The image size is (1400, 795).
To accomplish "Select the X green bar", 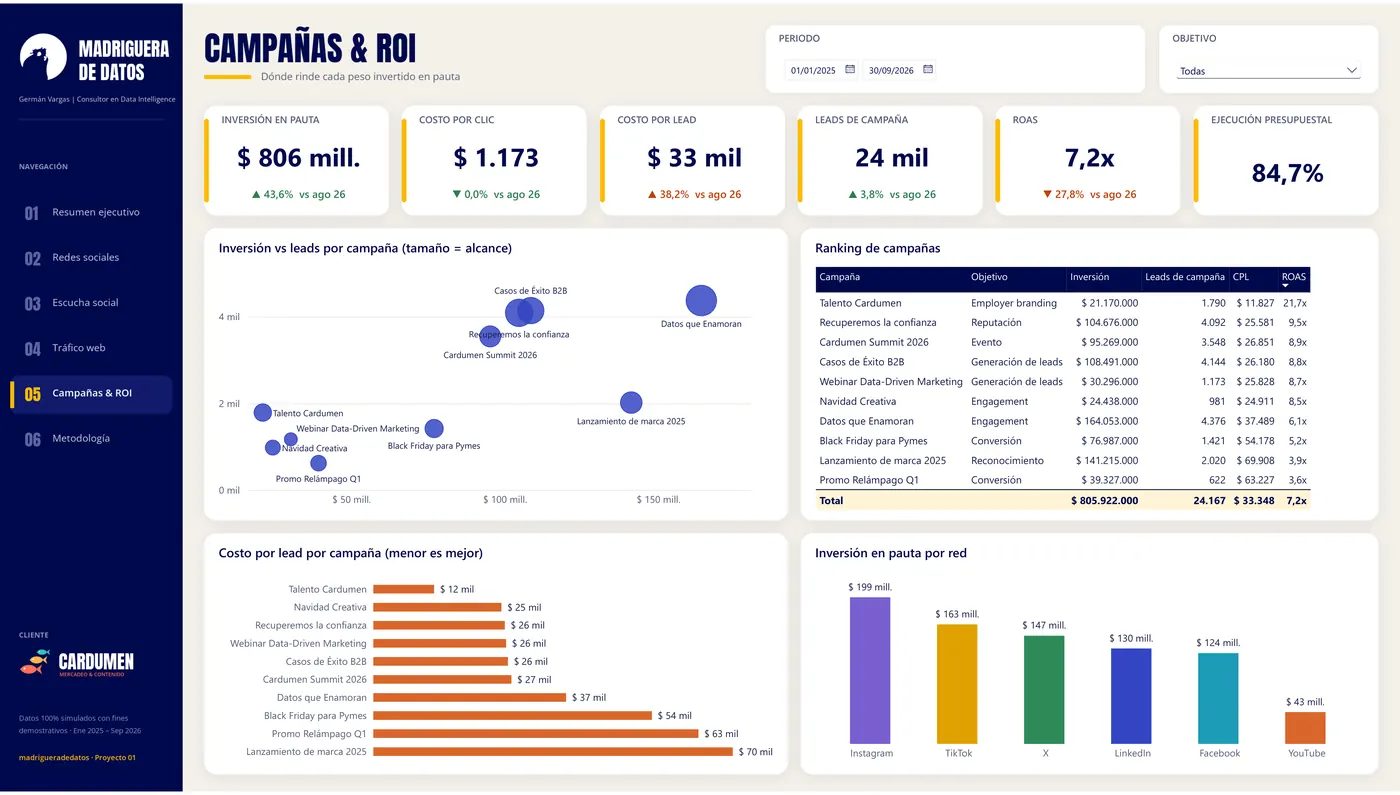I will [1044, 690].
